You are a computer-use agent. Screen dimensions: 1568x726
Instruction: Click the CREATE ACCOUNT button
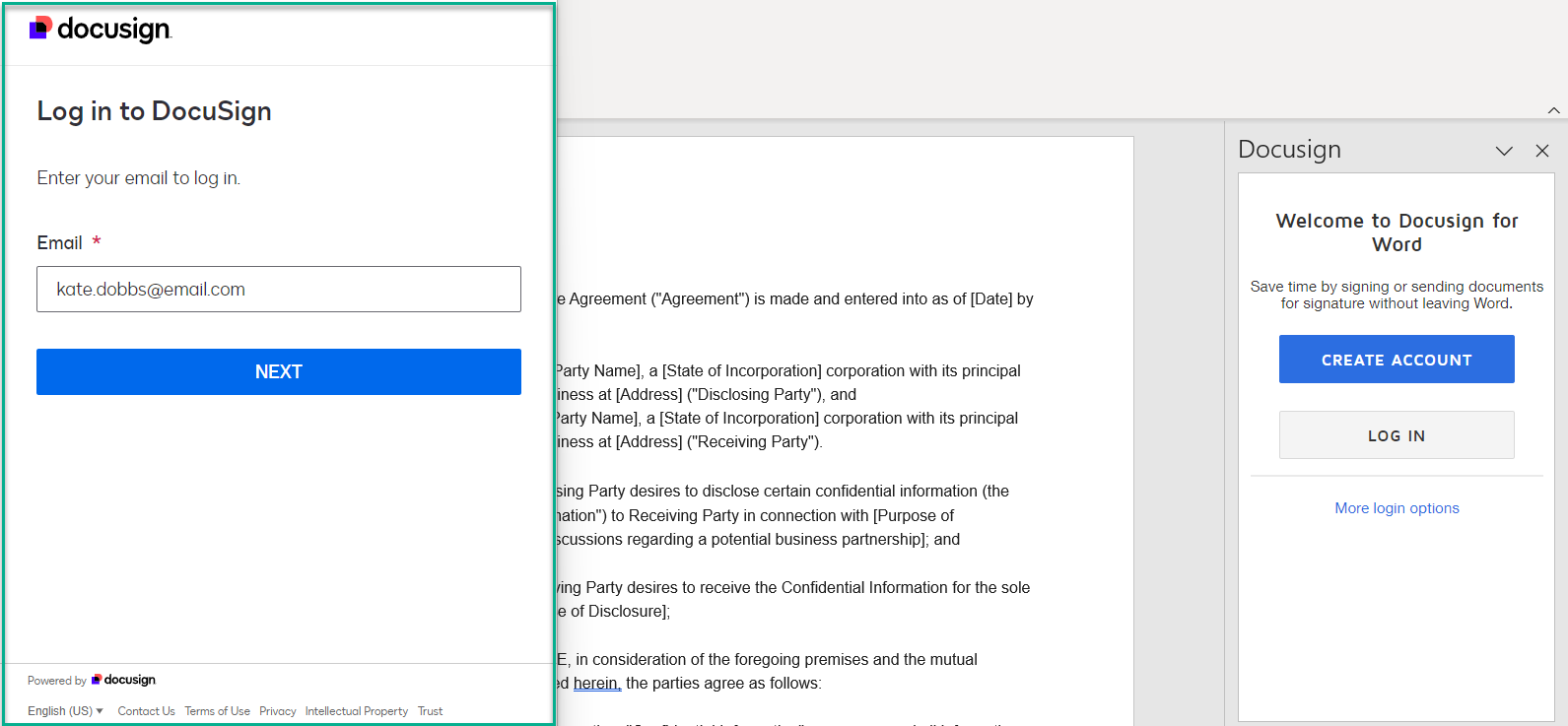(1396, 360)
